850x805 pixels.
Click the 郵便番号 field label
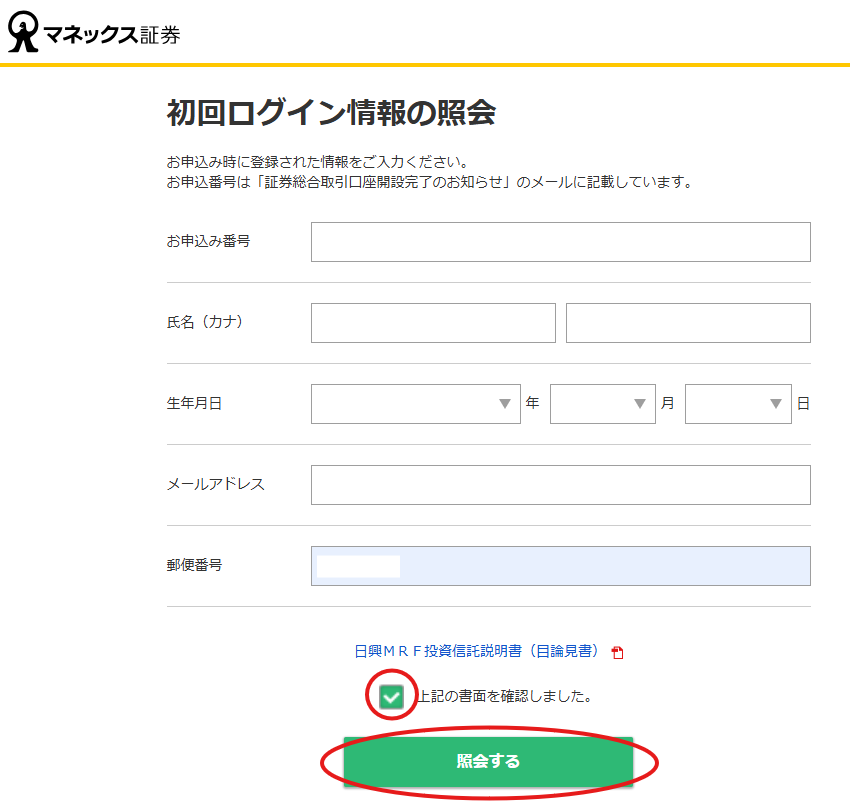click(194, 565)
